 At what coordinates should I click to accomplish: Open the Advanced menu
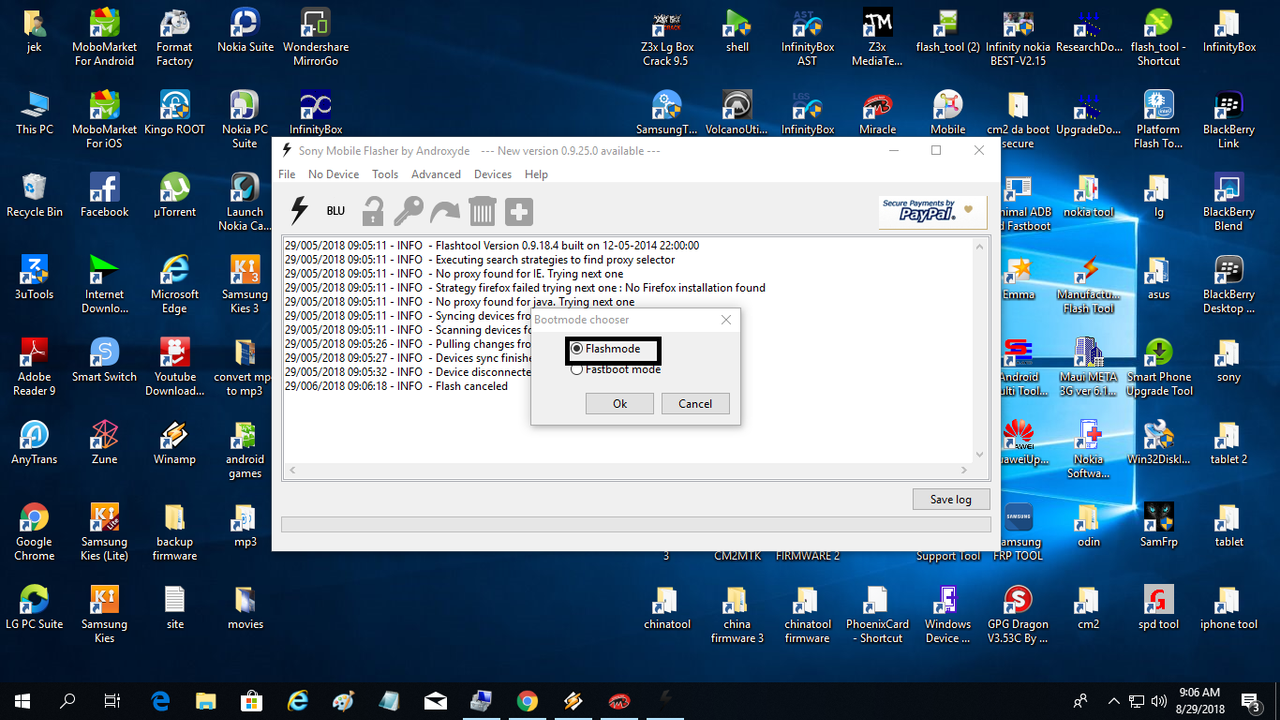point(436,174)
